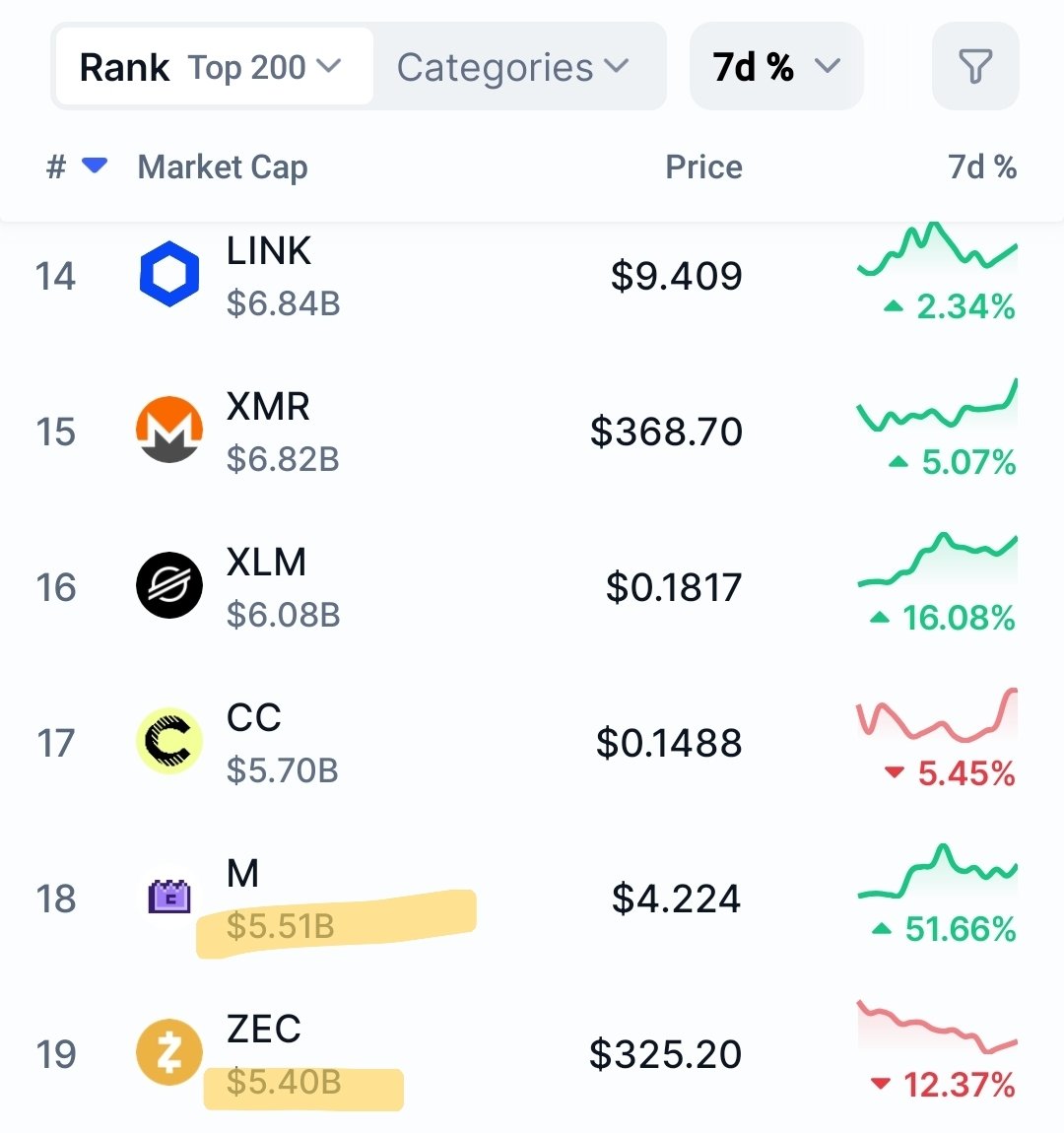
Task: Open the Rank Top 200 dropdown
Action: click(214, 67)
